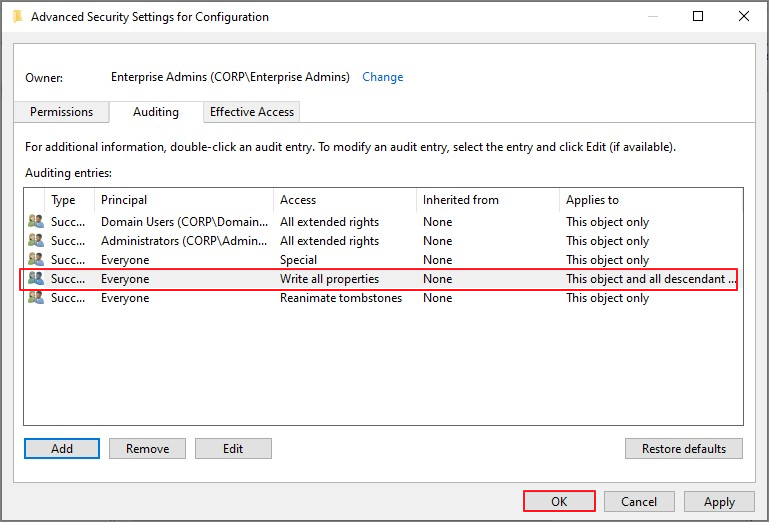Image resolution: width=769 pixels, height=522 pixels.
Task: Click the group icon of the Everyone Special entry
Action: (x=36, y=260)
